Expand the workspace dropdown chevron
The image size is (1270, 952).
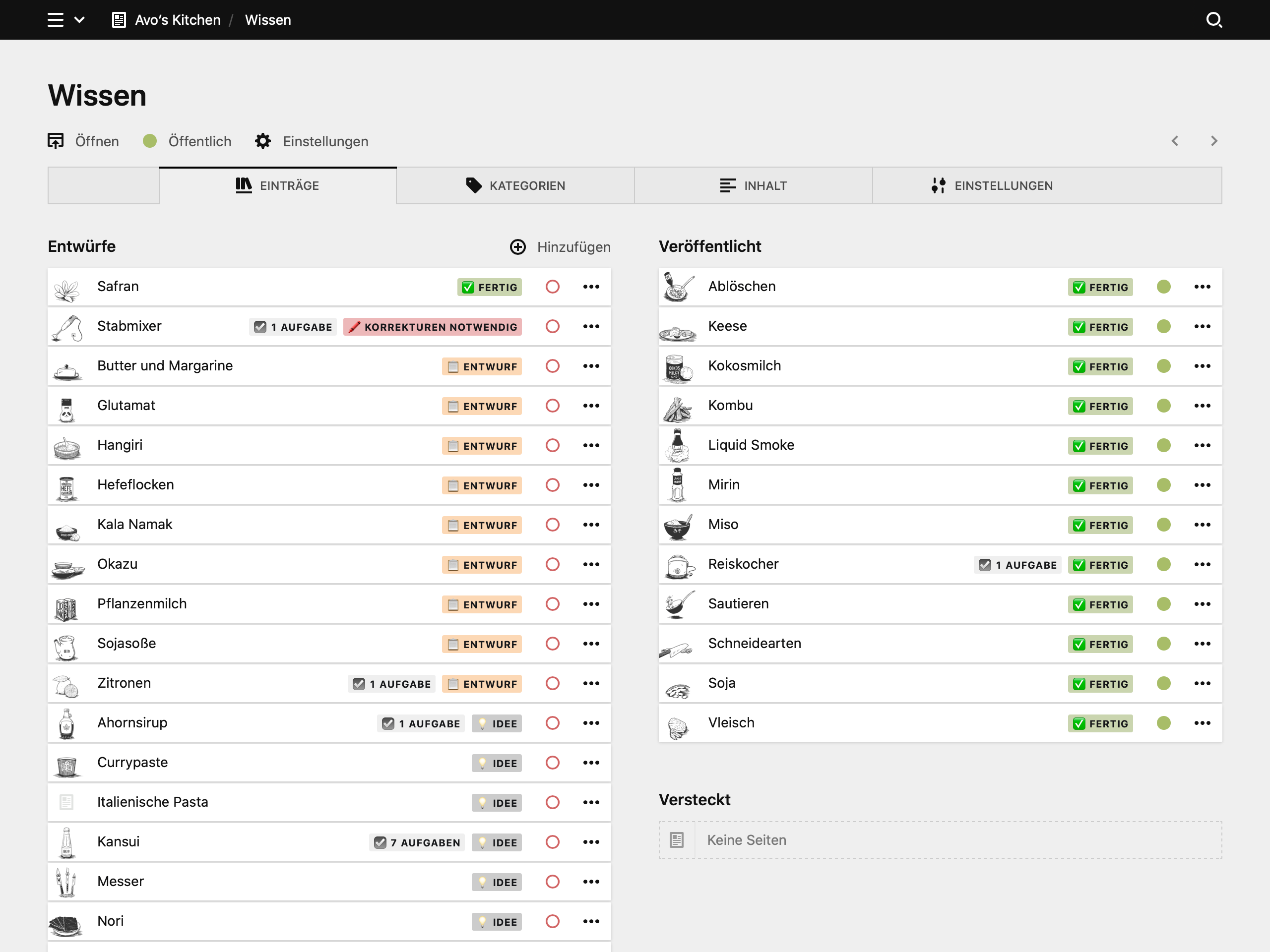point(80,19)
